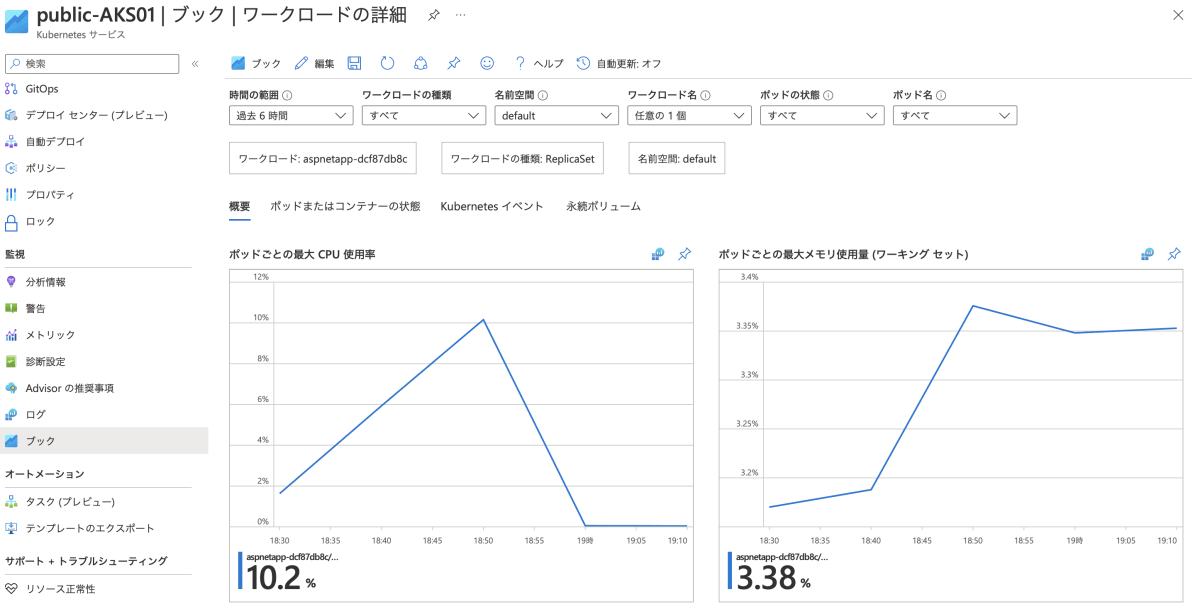The width and height of the screenshot is (1200, 609).
Task: Open the ワークロード名 dropdown
Action: click(x=689, y=115)
